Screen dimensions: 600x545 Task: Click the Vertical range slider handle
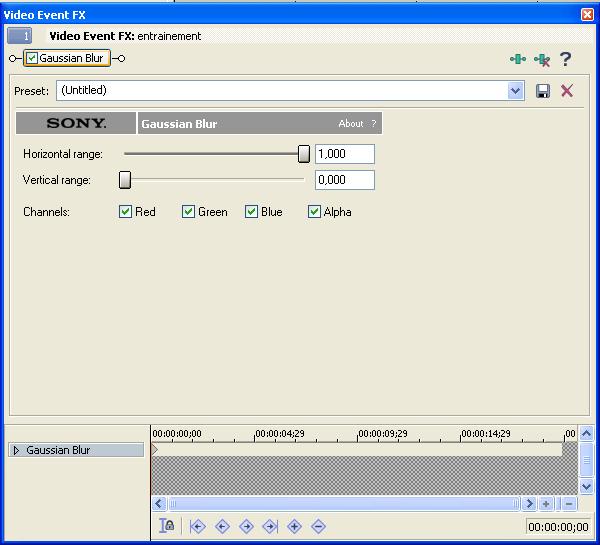pos(125,180)
